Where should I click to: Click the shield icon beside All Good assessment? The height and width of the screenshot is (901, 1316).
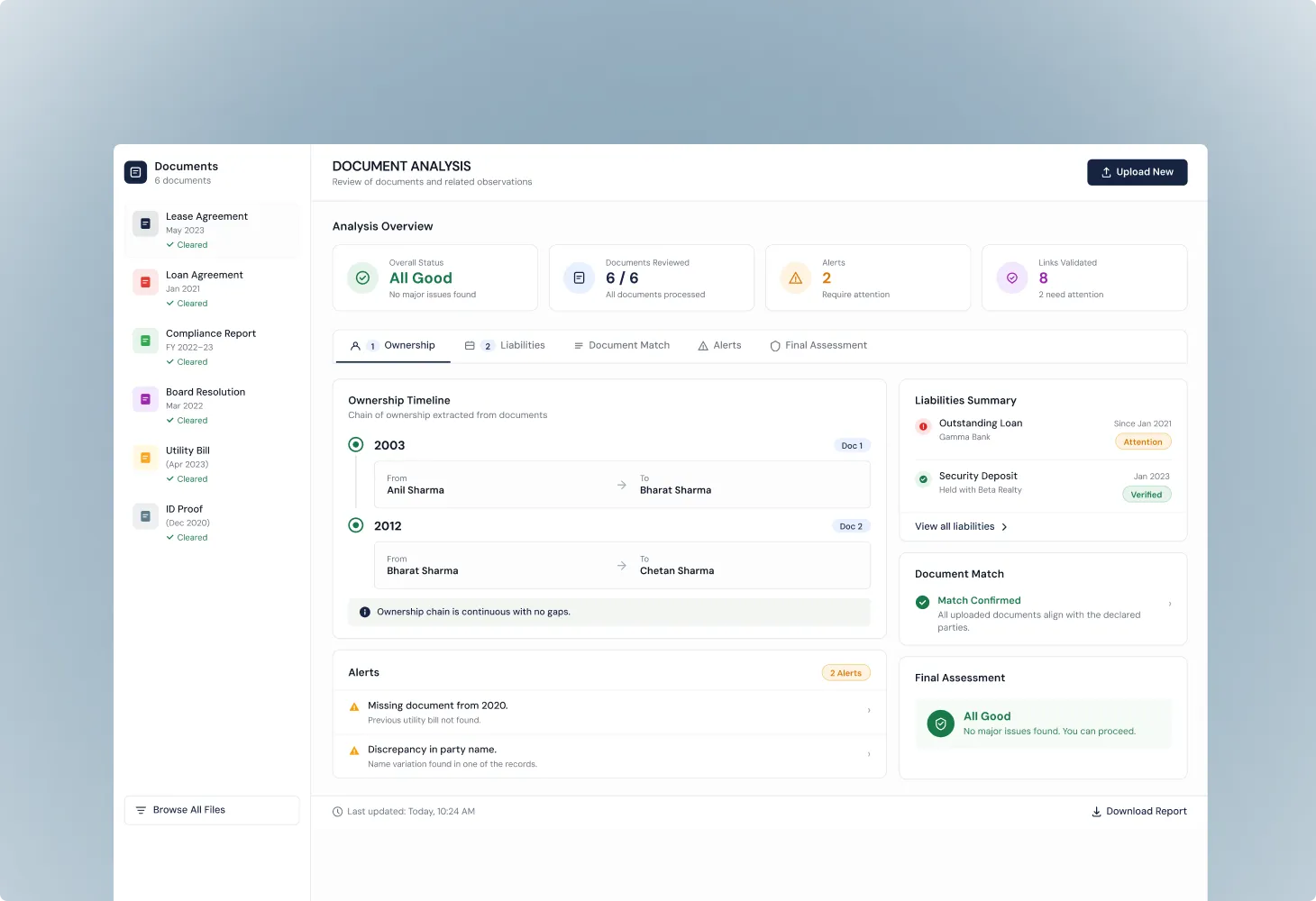click(x=941, y=724)
